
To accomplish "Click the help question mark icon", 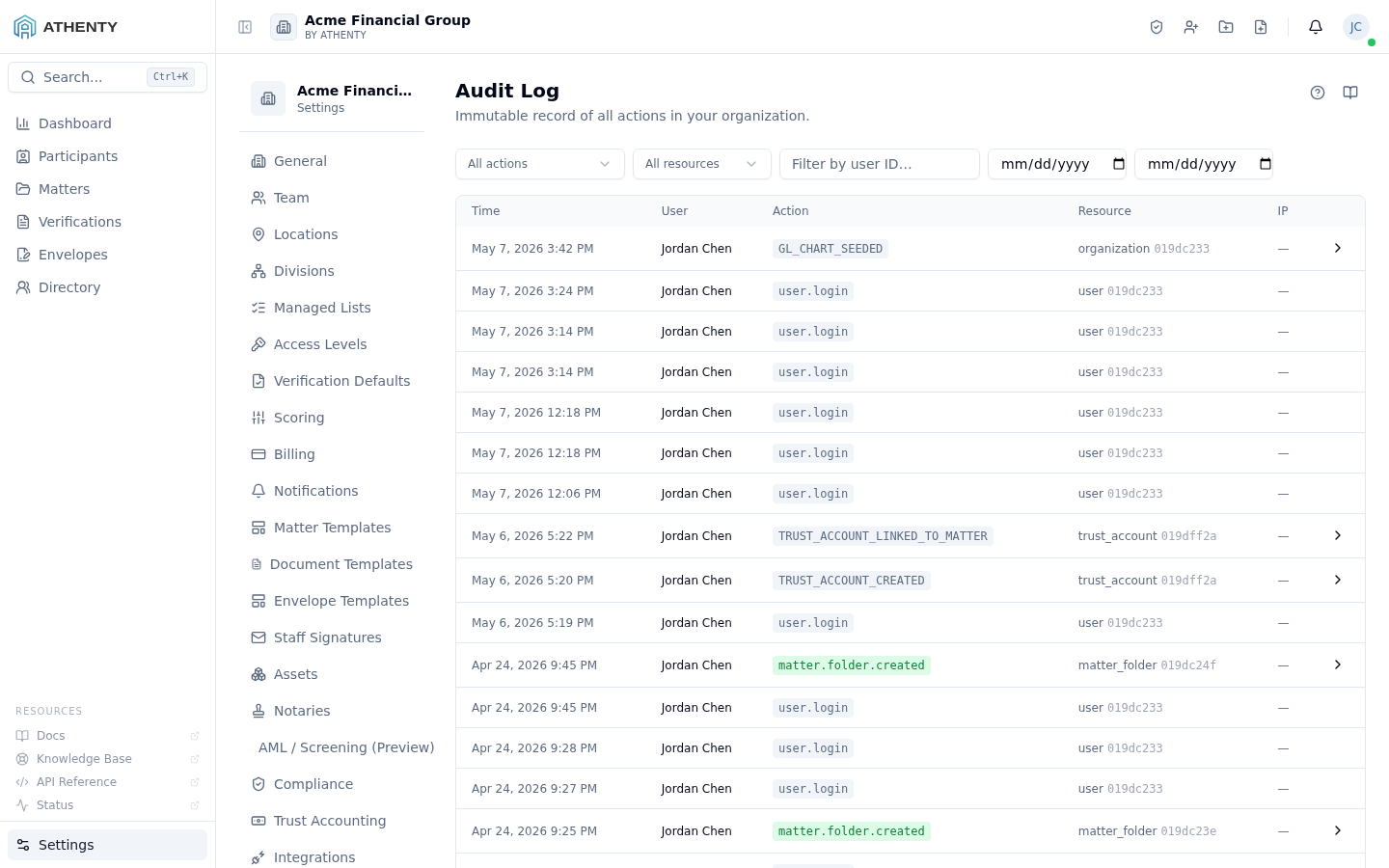I will pos(1318,93).
